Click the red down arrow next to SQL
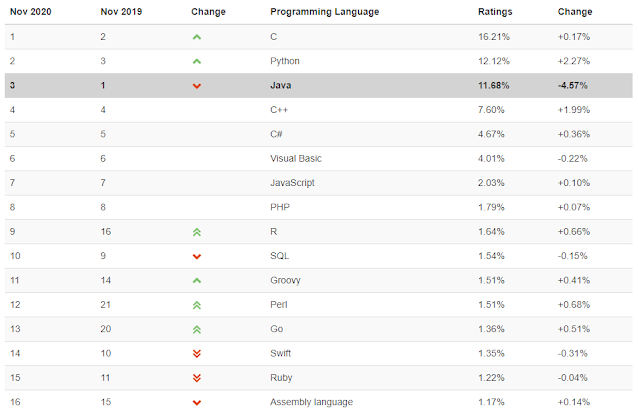The height and width of the screenshot is (412, 638). 197,256
